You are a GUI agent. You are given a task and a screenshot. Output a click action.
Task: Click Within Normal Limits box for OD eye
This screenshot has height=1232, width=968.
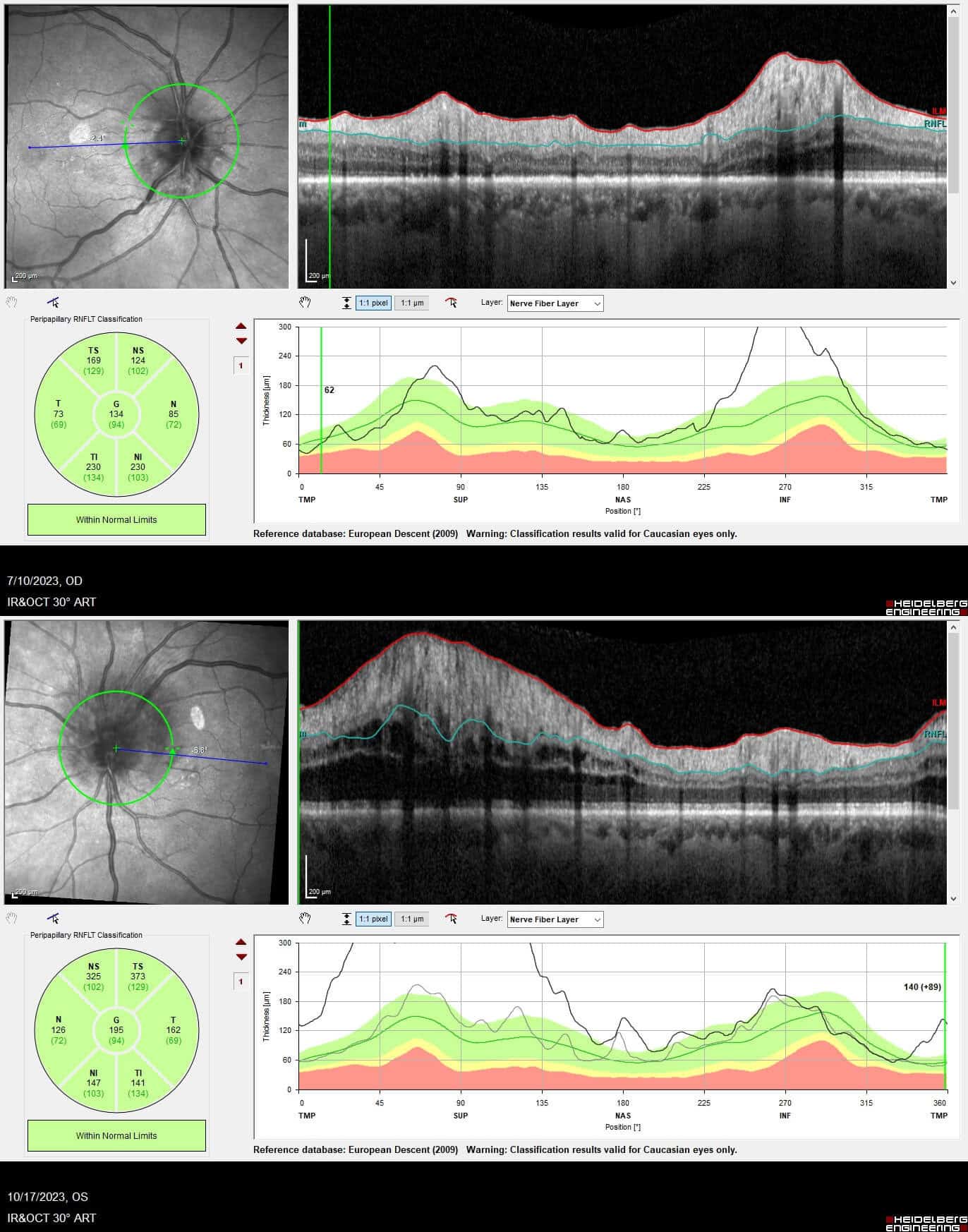(116, 520)
